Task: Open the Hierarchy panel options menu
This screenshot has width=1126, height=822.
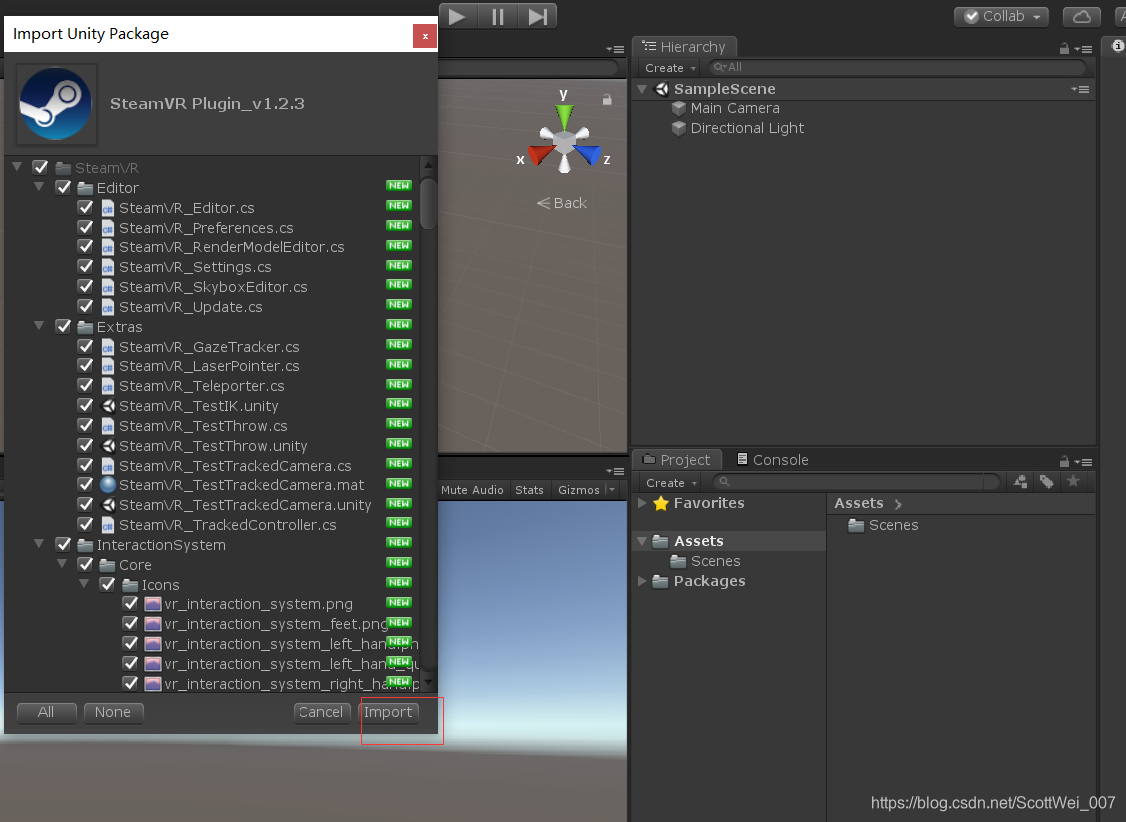Action: (1084, 49)
